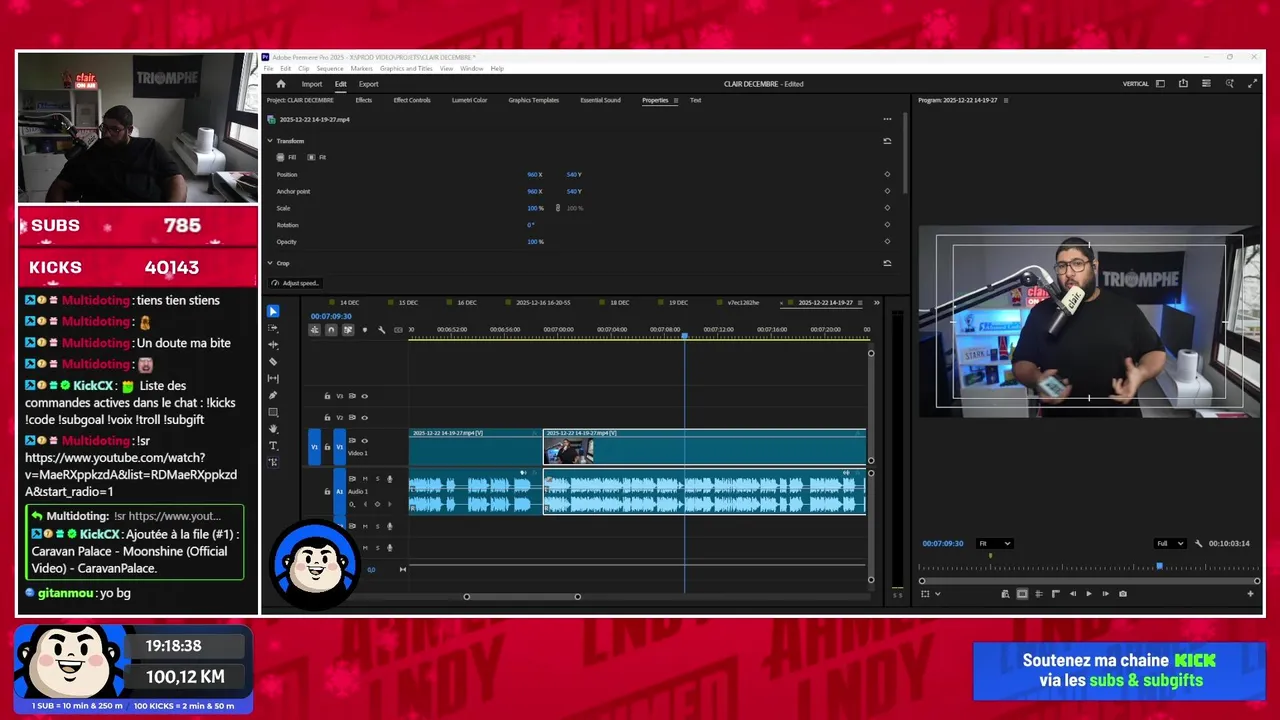Reset the Transform properties
Viewport: 1280px width, 720px height.
point(887,141)
